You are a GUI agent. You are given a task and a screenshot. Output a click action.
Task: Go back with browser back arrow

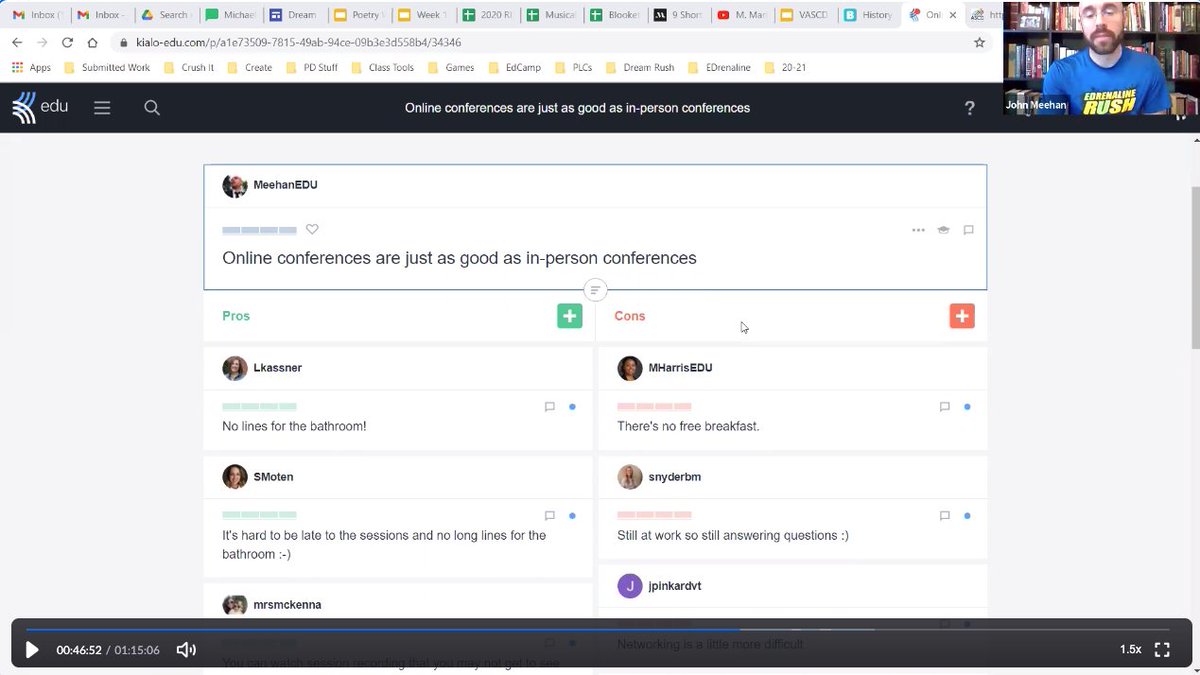tap(17, 43)
